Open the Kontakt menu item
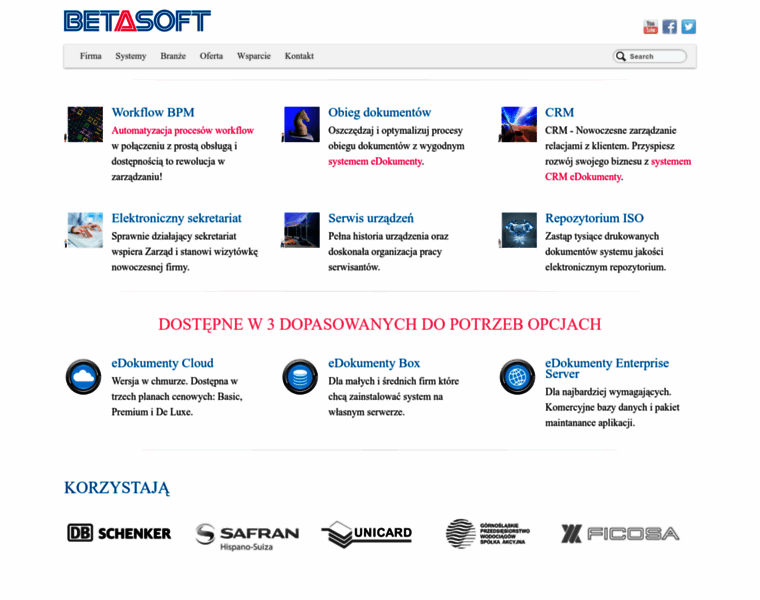 point(299,56)
